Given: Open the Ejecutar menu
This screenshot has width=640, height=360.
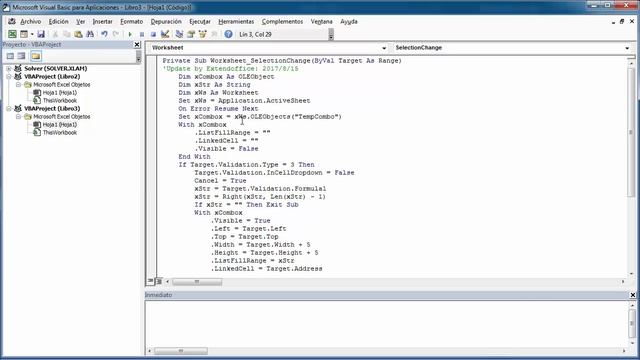Looking at the screenshot, I should 200,22.
